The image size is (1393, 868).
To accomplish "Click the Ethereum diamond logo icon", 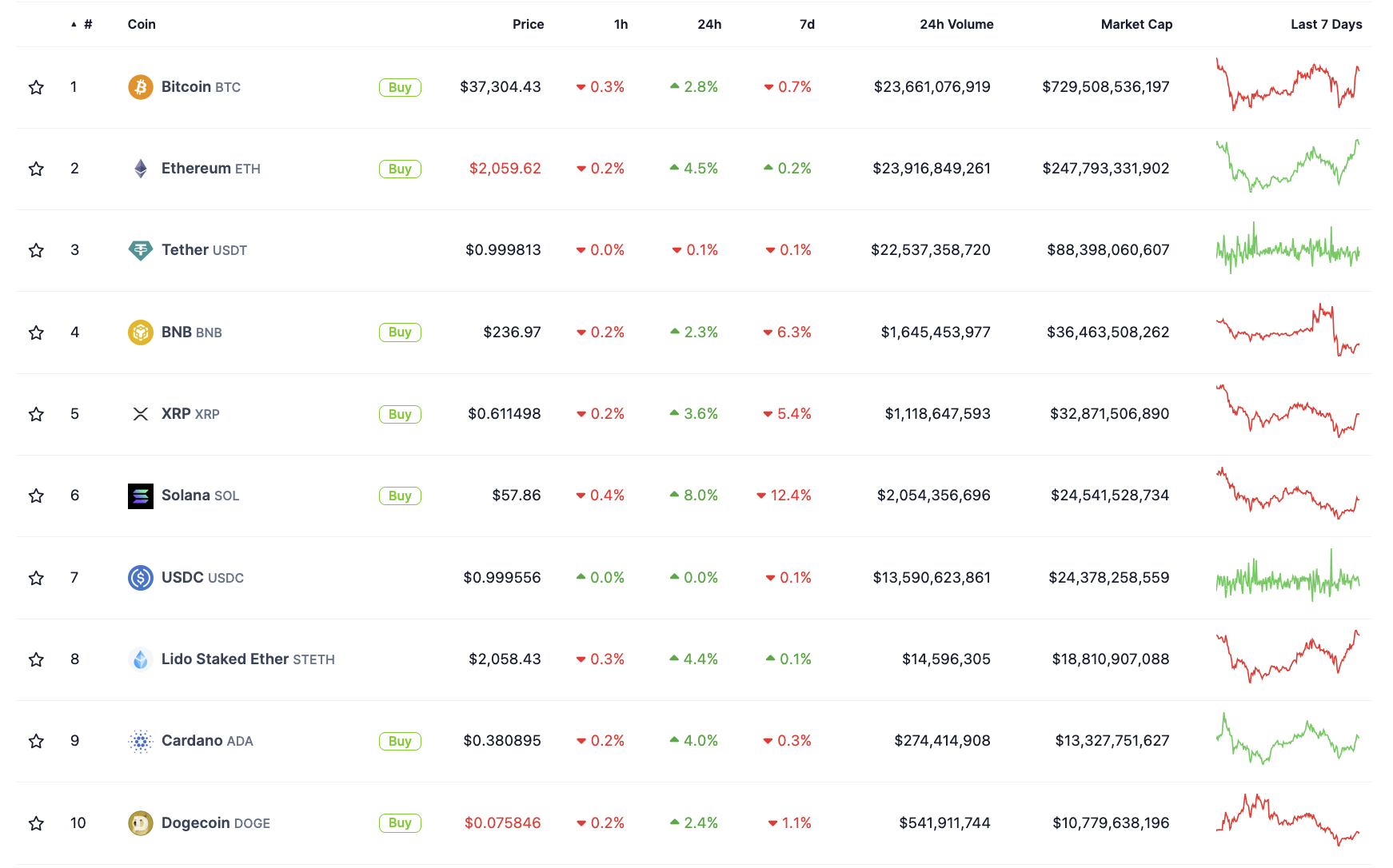I will tap(141, 169).
